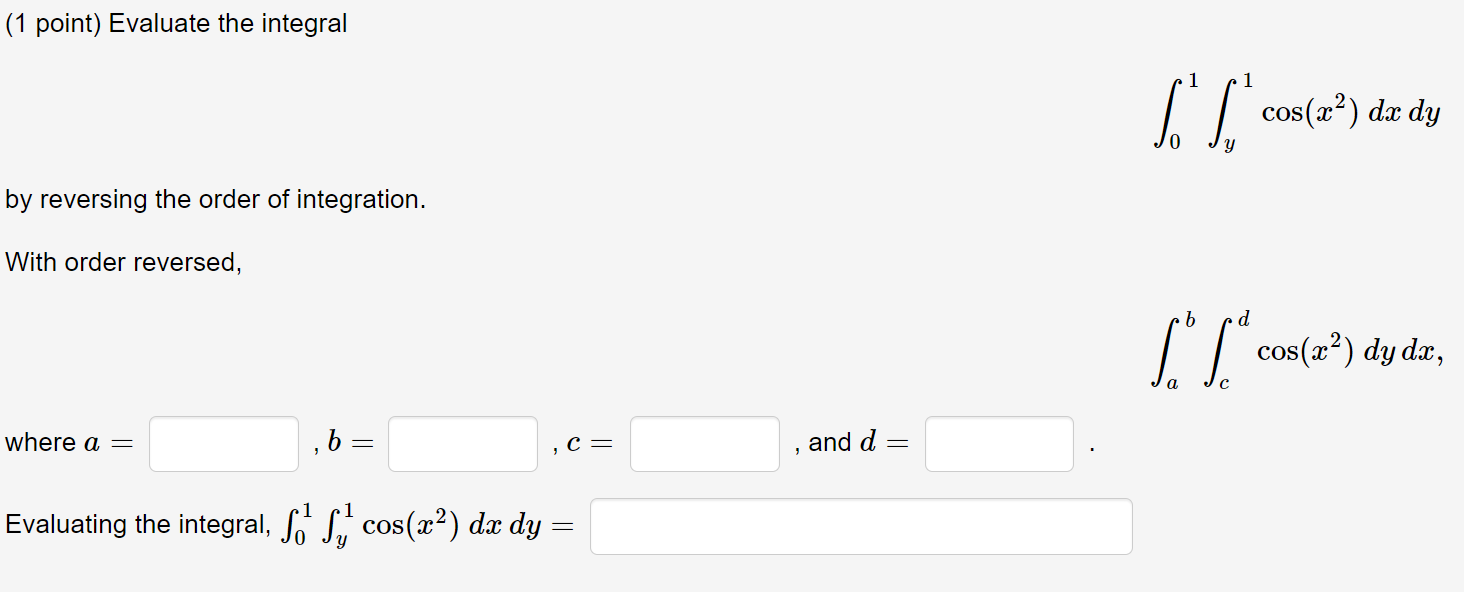The height and width of the screenshot is (592, 1464).
Task: Click the 'where a =' label
Action: [x=68, y=443]
